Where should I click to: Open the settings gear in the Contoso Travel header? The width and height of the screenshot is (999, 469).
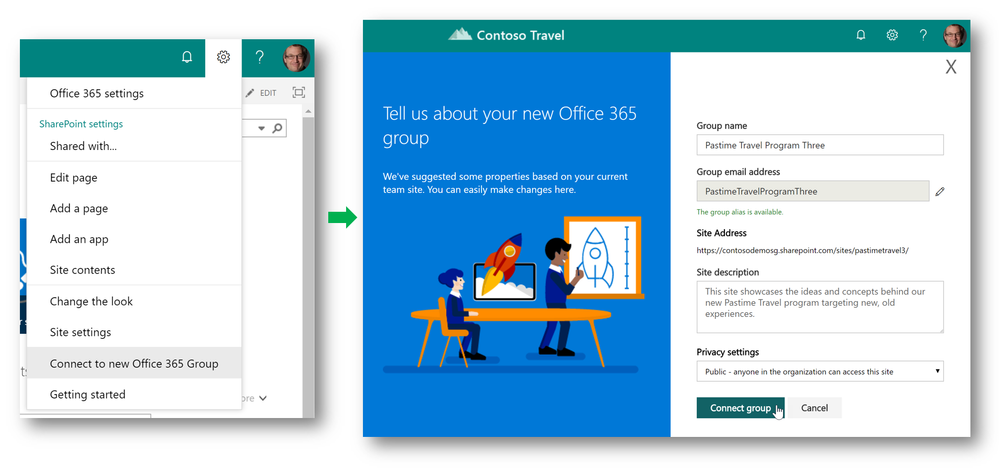coord(892,36)
